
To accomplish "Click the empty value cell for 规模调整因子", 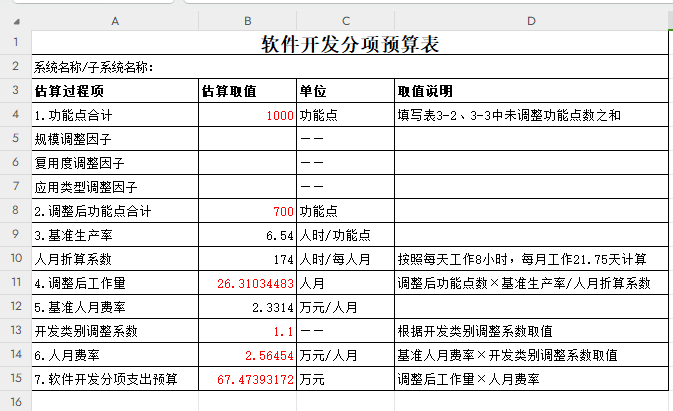I will click(x=248, y=139).
